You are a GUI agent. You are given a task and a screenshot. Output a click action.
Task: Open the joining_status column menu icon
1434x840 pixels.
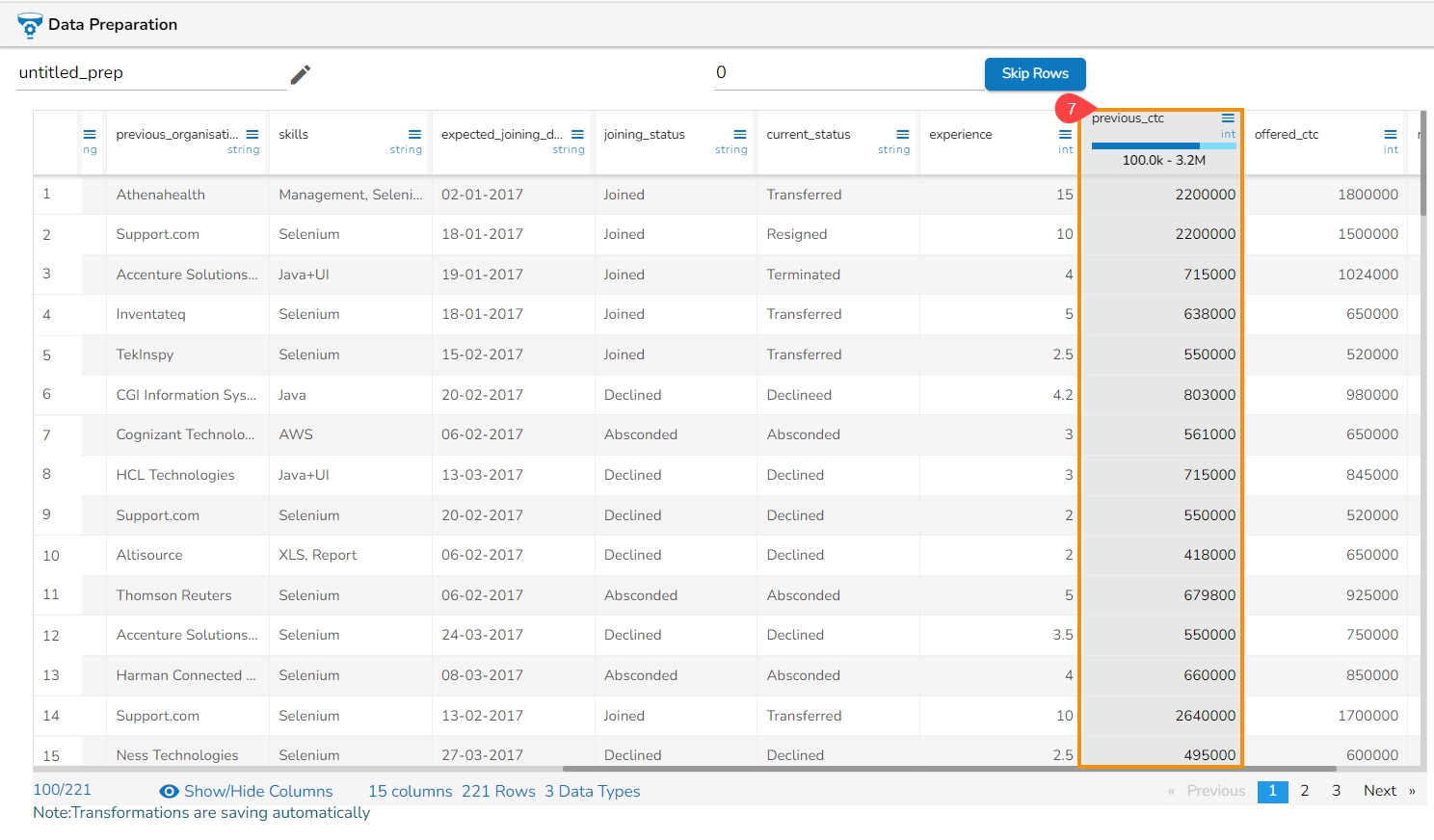[740, 135]
